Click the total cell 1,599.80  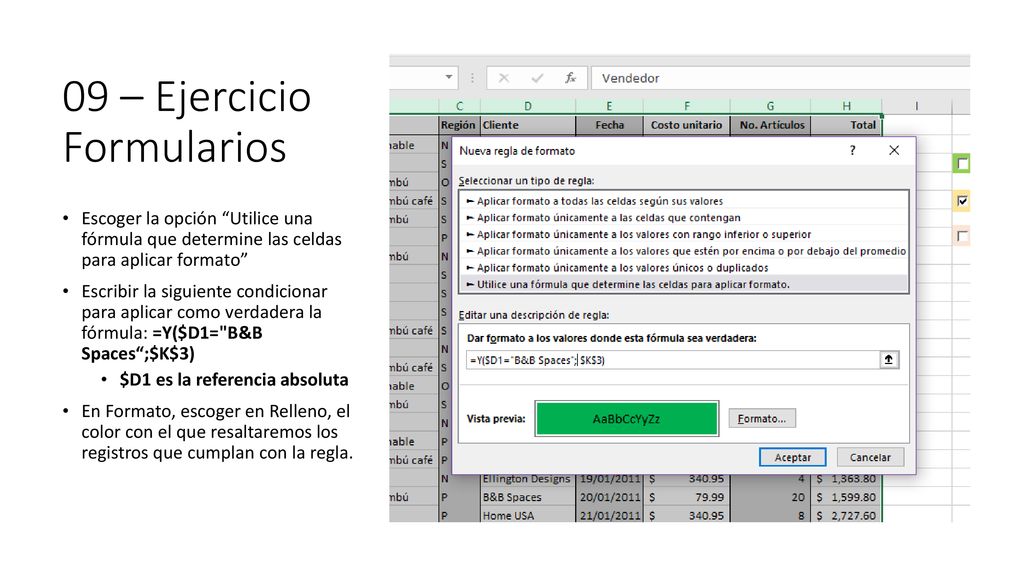click(846, 497)
